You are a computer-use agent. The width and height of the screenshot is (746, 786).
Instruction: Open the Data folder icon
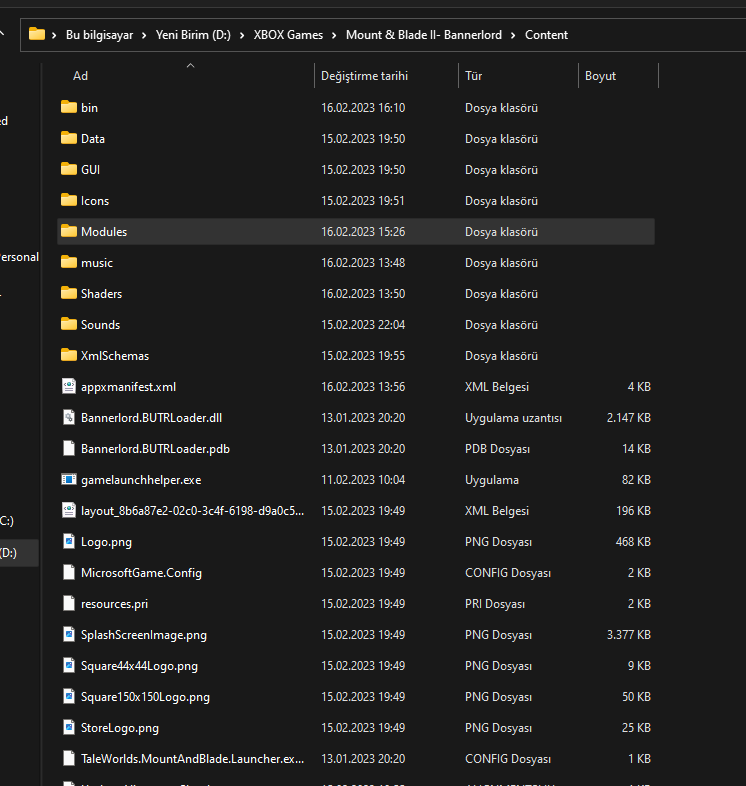tap(69, 138)
